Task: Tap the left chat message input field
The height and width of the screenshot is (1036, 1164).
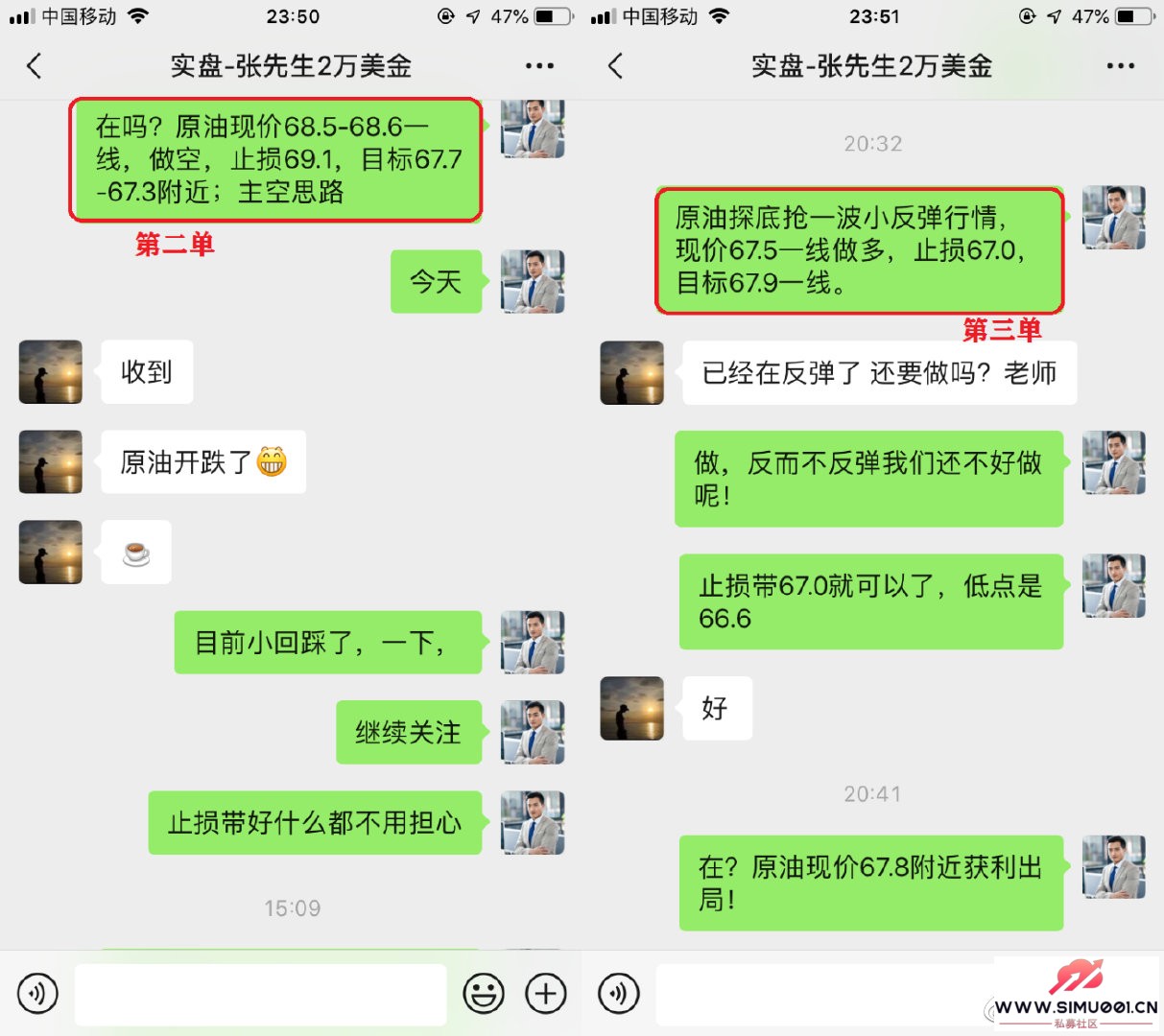Action: (x=261, y=995)
